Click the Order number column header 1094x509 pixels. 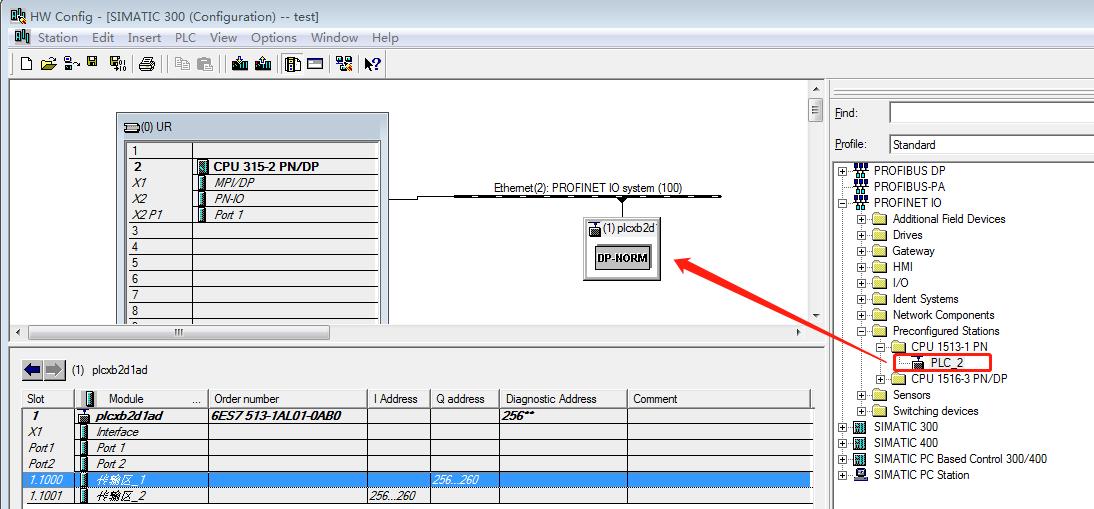287,399
